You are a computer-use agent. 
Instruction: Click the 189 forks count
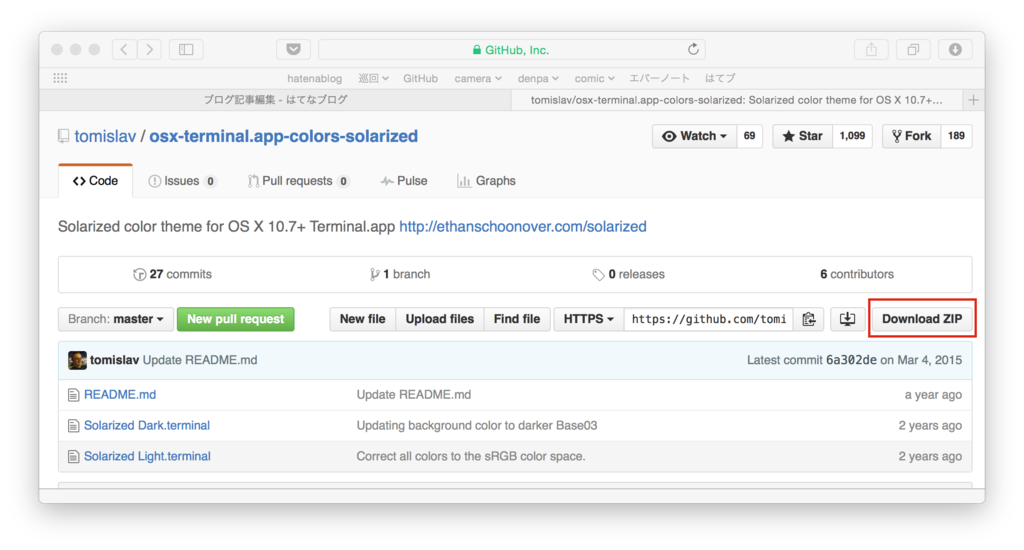956,136
